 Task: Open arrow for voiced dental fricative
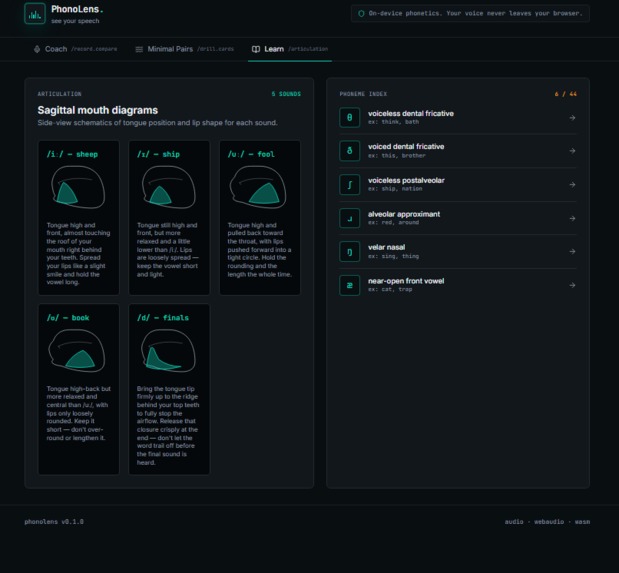pyautogui.click(x=572, y=151)
